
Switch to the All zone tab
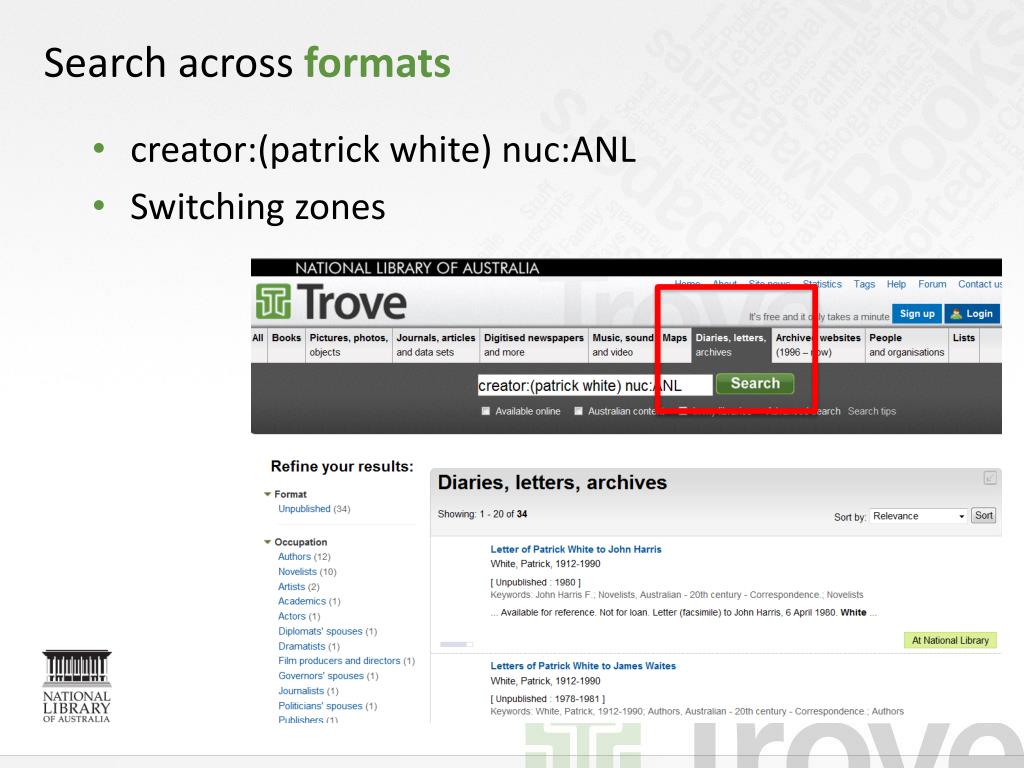pyautogui.click(x=258, y=345)
